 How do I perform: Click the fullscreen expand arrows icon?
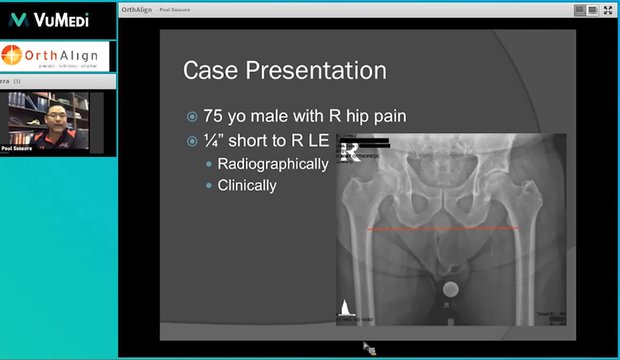[x=608, y=10]
